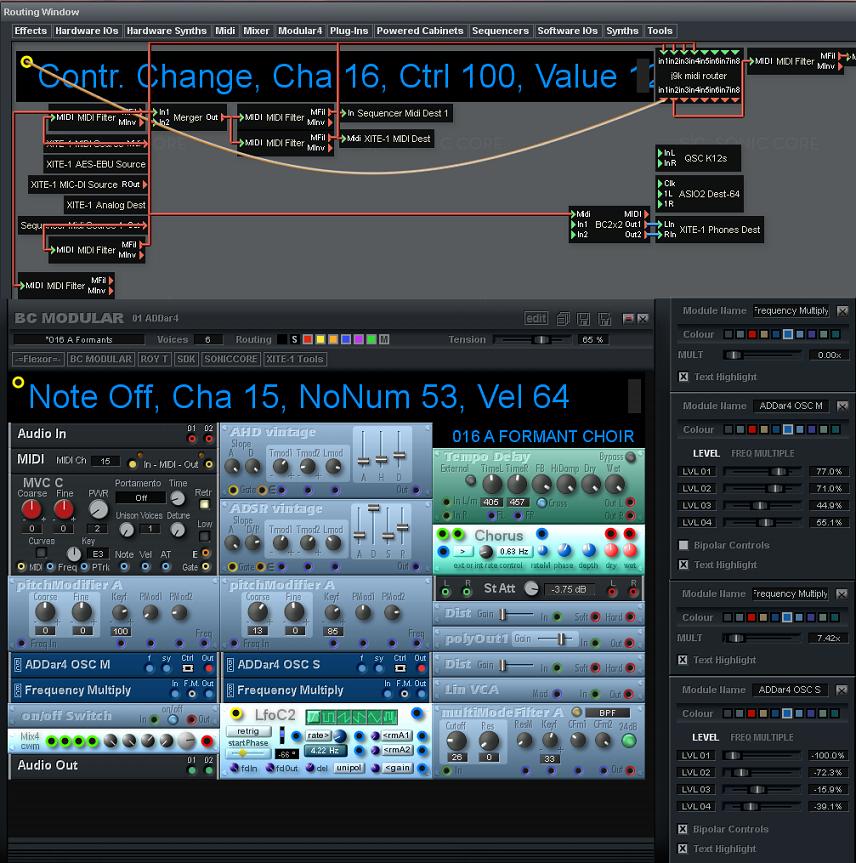Select the red Routing colour swatch
The width and height of the screenshot is (856, 863).
pyautogui.click(x=308, y=340)
